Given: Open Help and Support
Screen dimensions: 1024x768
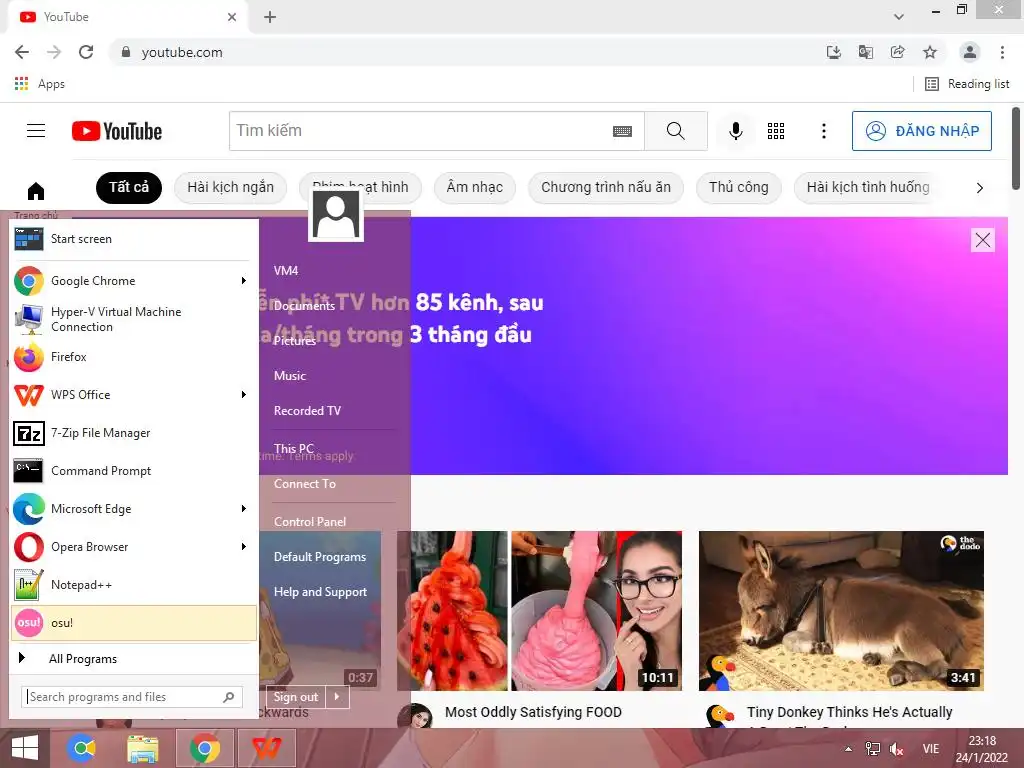Looking at the screenshot, I should tap(320, 592).
